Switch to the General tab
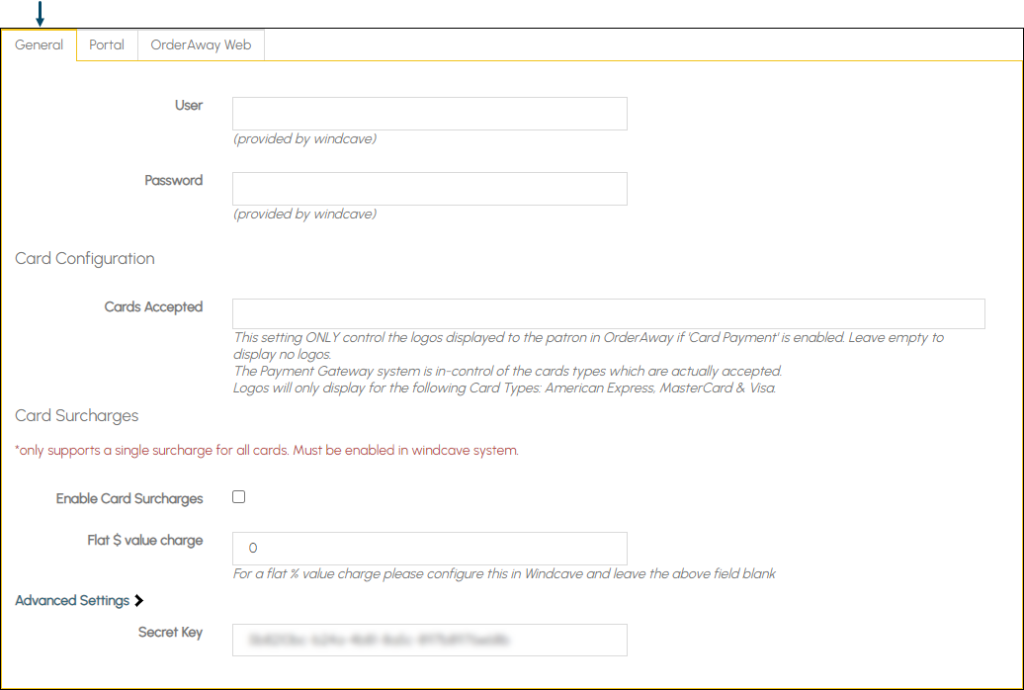Screen dimensions: 1024x690 pyautogui.click(x=39, y=45)
